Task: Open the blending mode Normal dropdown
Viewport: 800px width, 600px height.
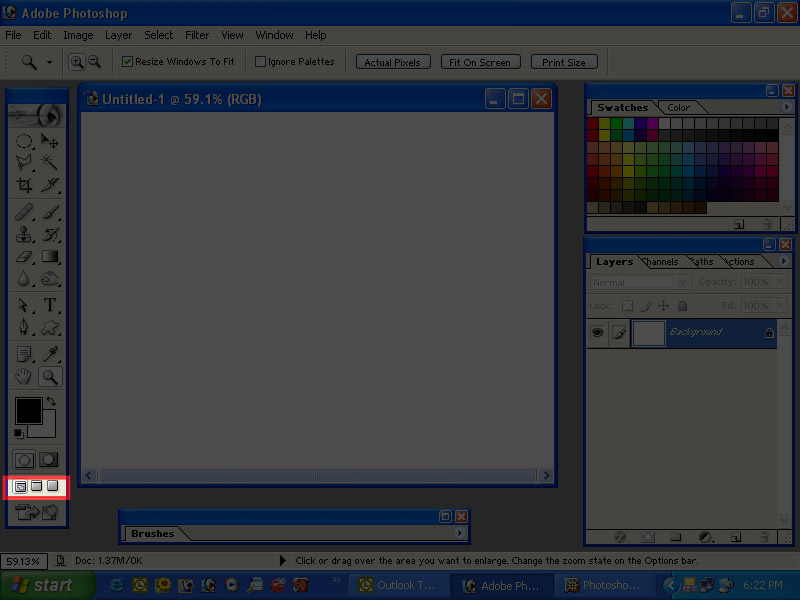Action: [639, 283]
